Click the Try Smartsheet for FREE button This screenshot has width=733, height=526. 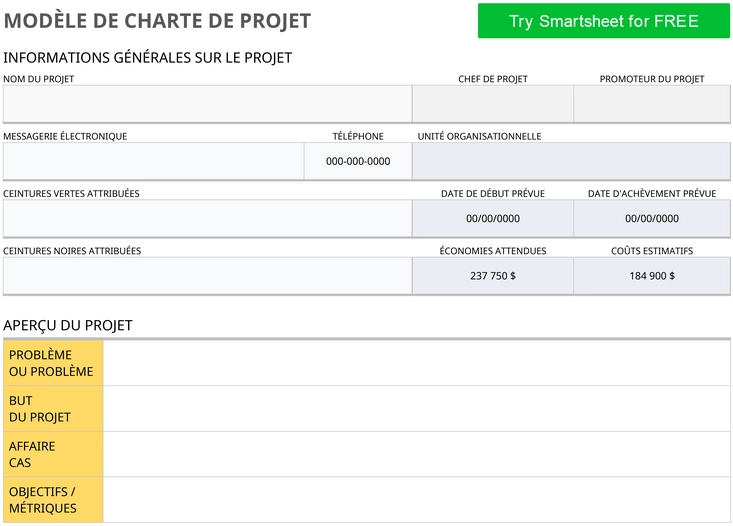(x=604, y=21)
